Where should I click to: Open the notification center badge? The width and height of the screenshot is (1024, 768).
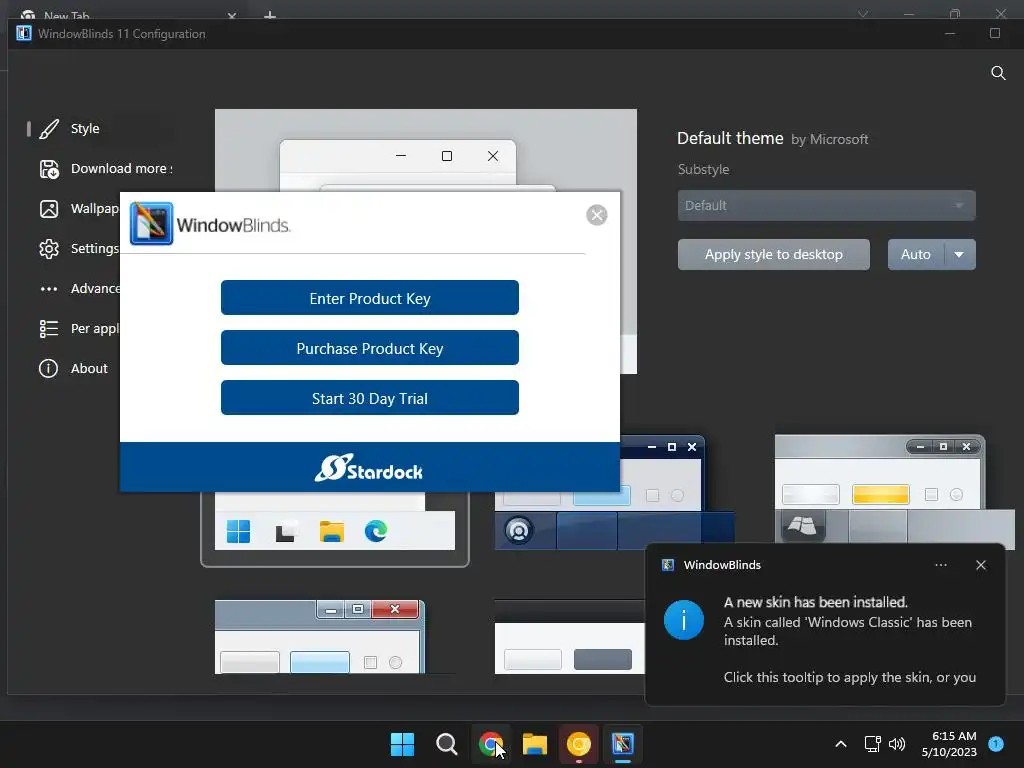[x=996, y=744]
